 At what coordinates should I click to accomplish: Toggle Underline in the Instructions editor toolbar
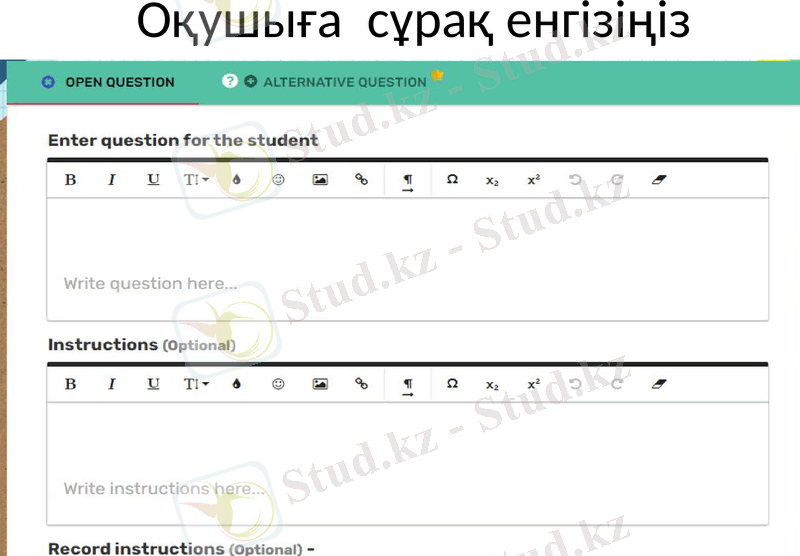(x=153, y=384)
